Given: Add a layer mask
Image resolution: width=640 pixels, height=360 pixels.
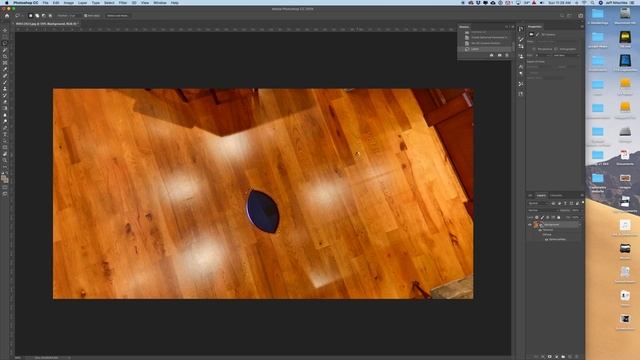Looking at the screenshot, I should [549, 357].
